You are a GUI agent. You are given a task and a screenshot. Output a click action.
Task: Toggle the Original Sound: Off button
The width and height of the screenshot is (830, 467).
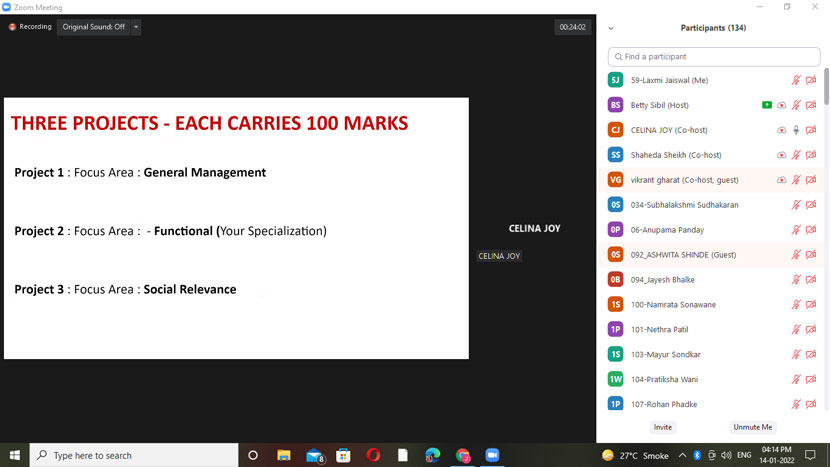pyautogui.click(x=93, y=27)
